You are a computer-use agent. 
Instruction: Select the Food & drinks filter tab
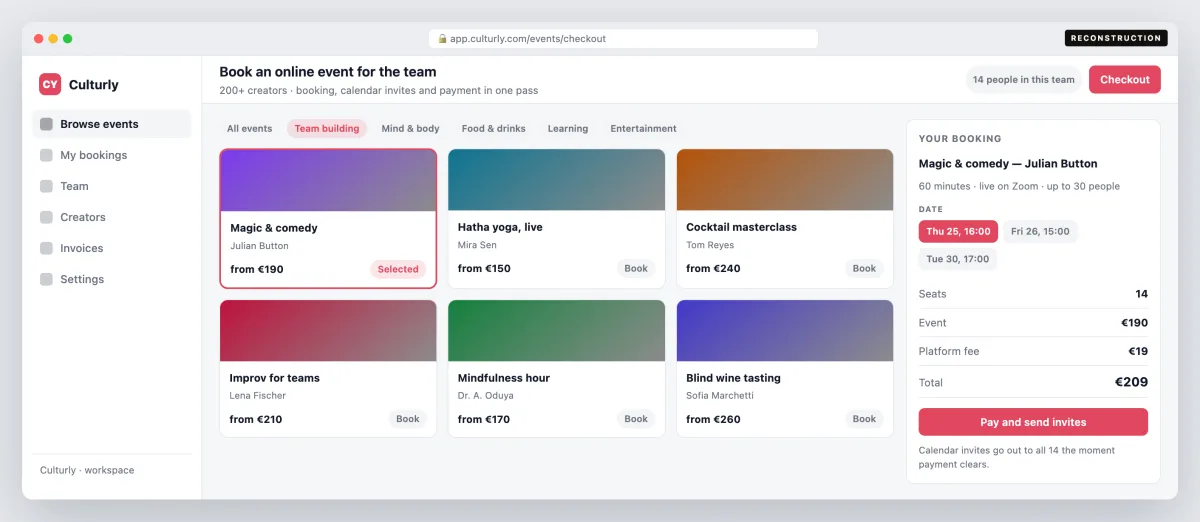(493, 128)
